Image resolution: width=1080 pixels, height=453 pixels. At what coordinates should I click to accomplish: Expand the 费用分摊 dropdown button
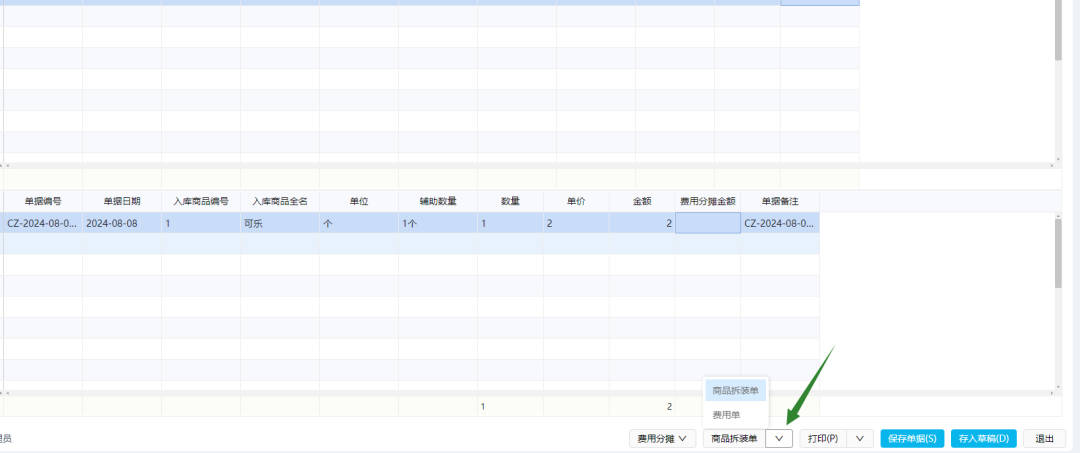point(662,439)
